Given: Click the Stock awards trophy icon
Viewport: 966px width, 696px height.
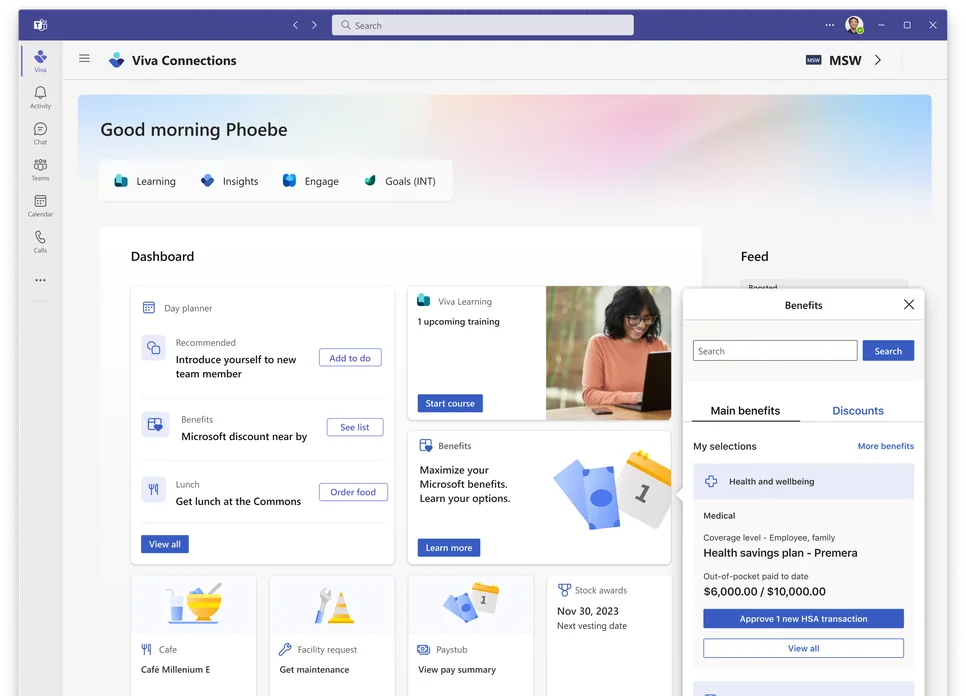Looking at the screenshot, I should [564, 589].
